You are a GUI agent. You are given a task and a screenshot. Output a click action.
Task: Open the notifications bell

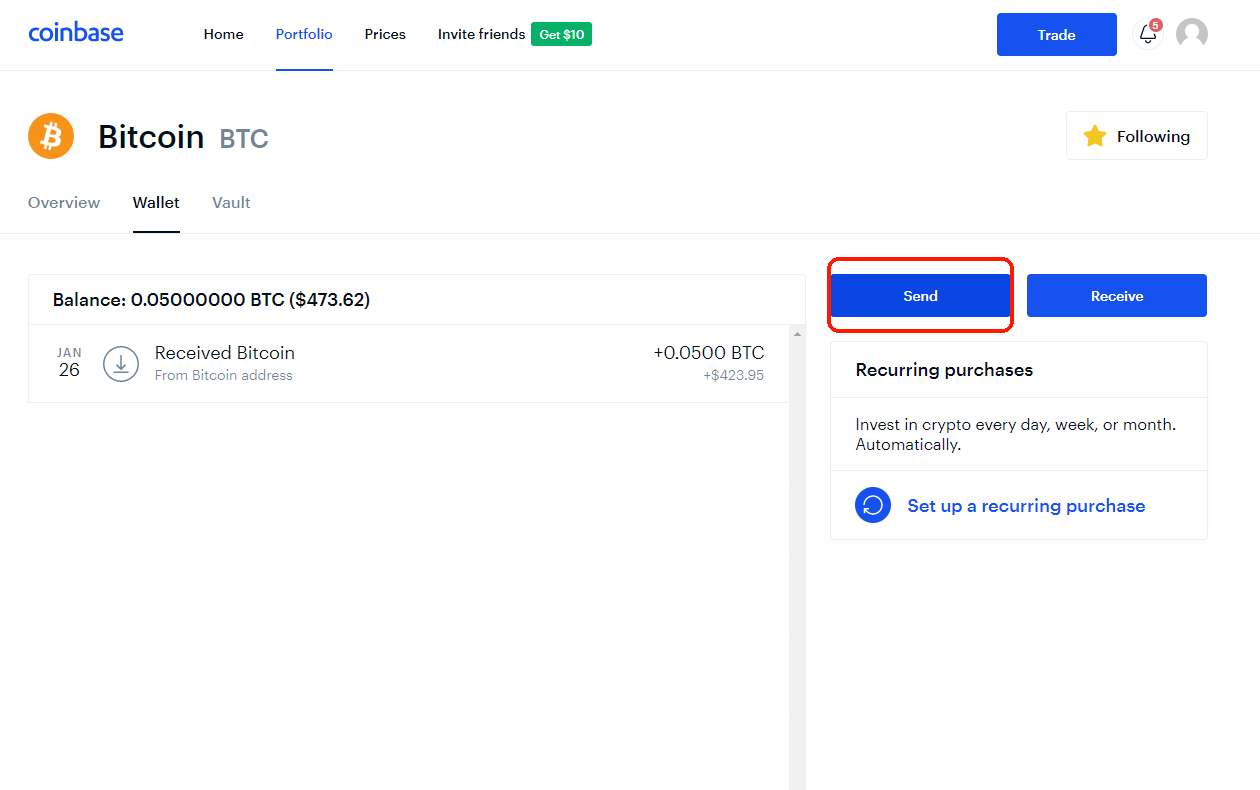pos(1148,34)
